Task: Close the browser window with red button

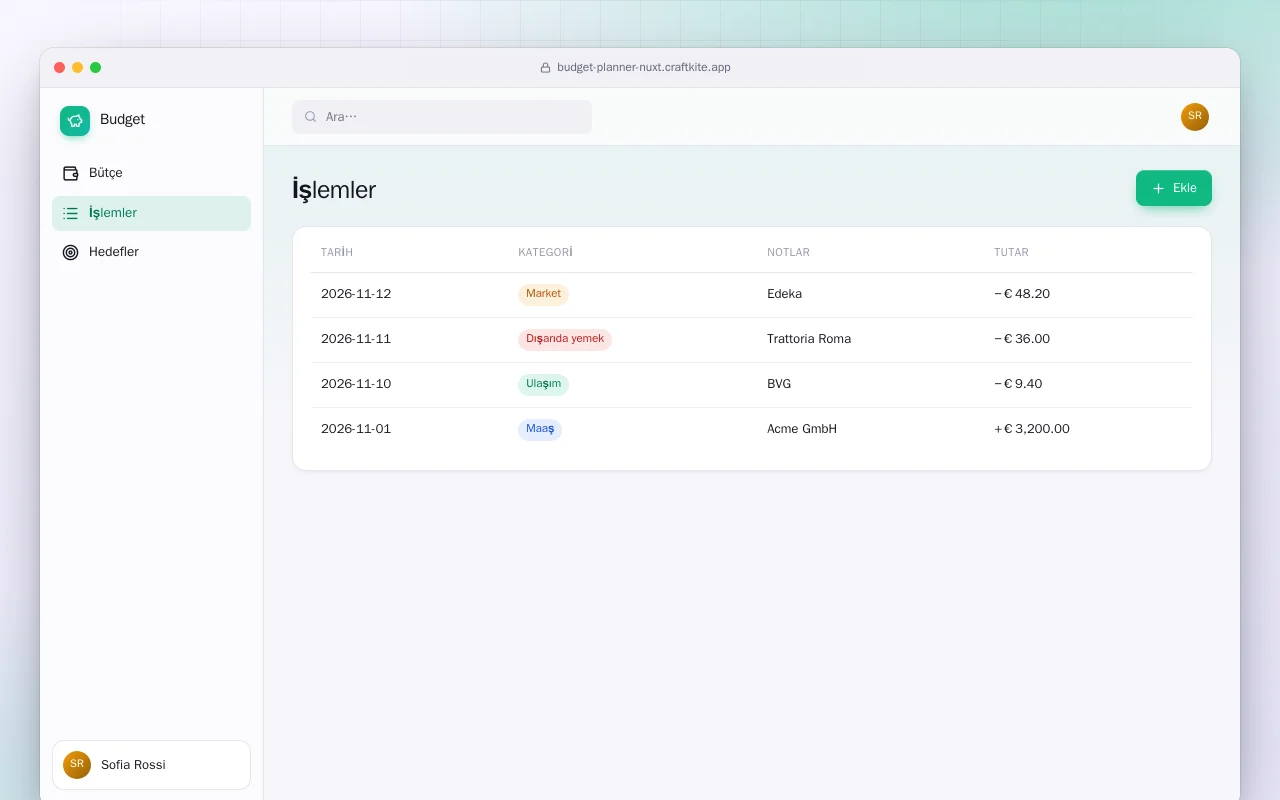Action: pyautogui.click(x=60, y=68)
